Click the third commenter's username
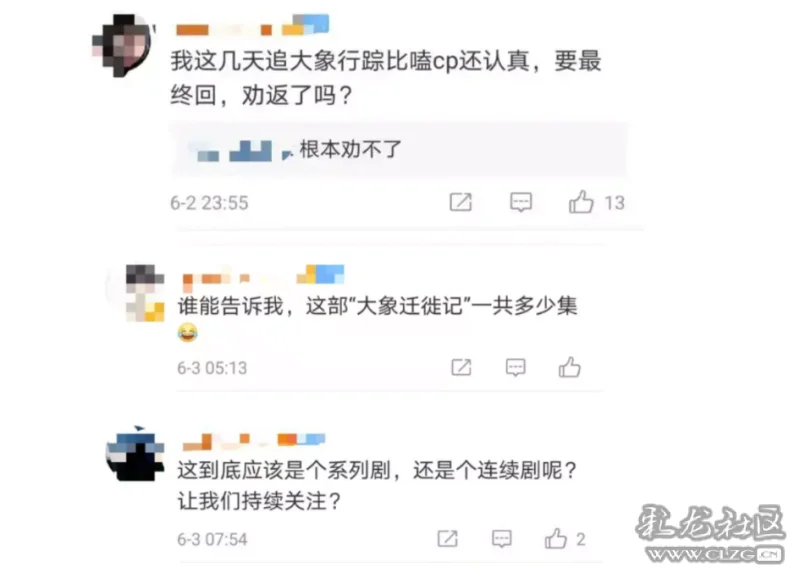800x579 pixels. pyautogui.click(x=254, y=441)
